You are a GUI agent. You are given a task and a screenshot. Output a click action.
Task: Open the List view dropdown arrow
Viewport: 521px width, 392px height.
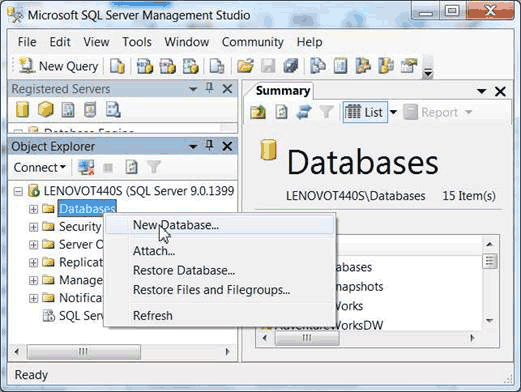pyautogui.click(x=393, y=112)
